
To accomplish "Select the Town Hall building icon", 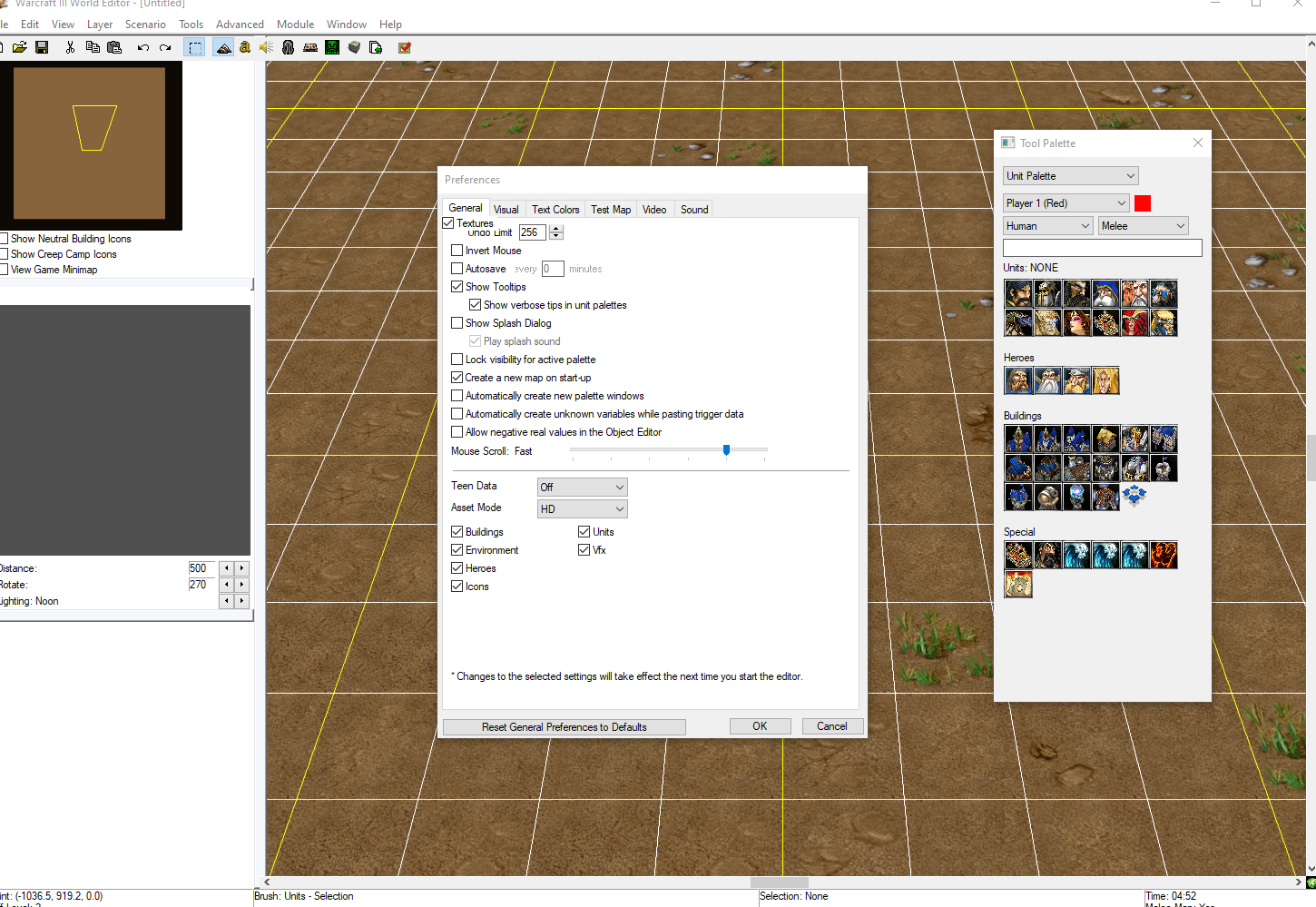I will point(1018,439).
